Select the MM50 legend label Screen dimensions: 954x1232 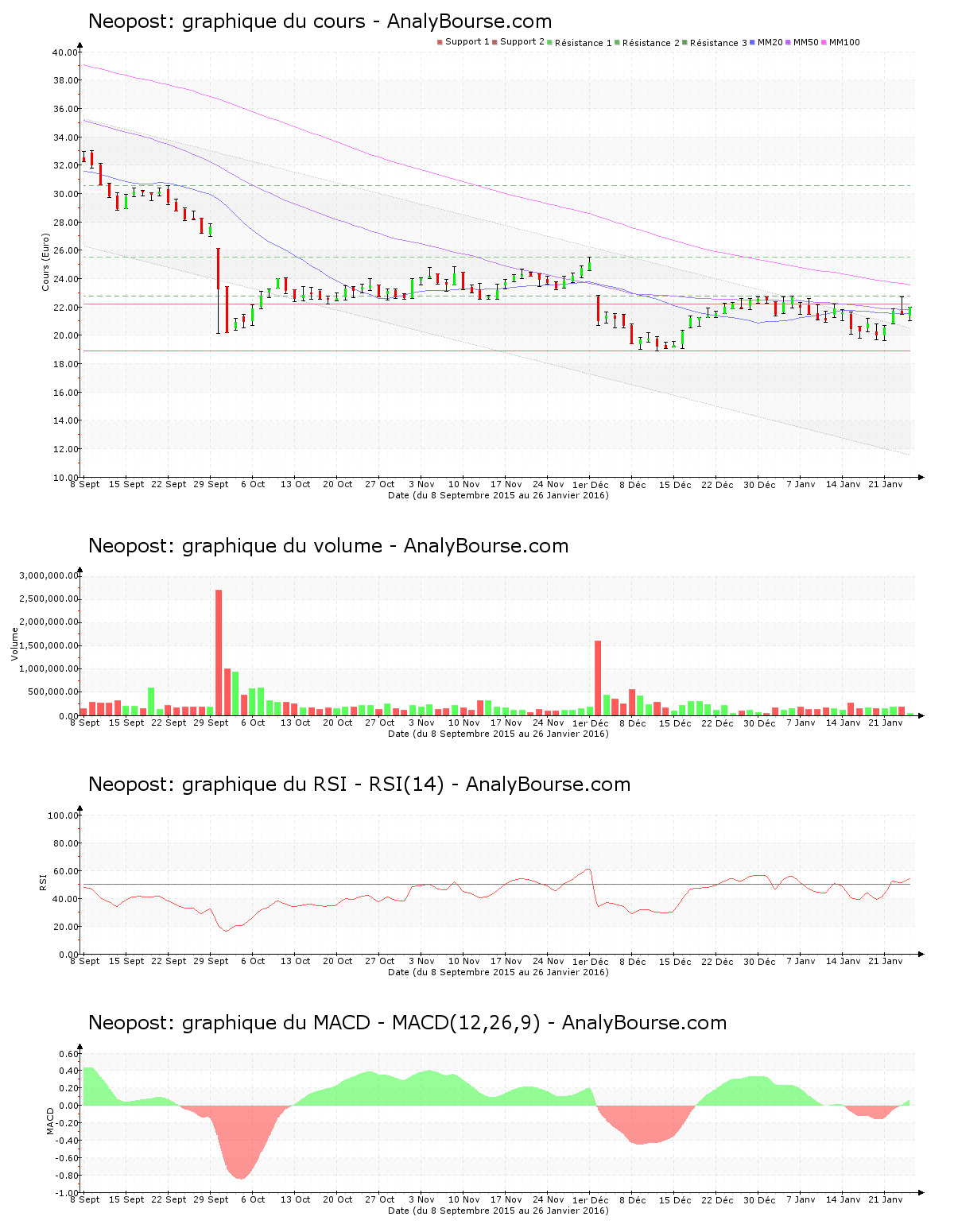pyautogui.click(x=806, y=42)
